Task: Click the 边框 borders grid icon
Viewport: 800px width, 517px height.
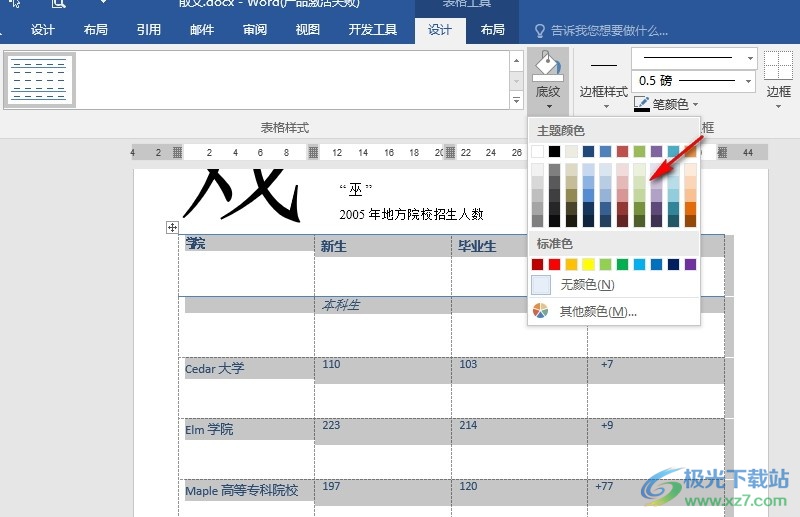Action: pos(778,66)
